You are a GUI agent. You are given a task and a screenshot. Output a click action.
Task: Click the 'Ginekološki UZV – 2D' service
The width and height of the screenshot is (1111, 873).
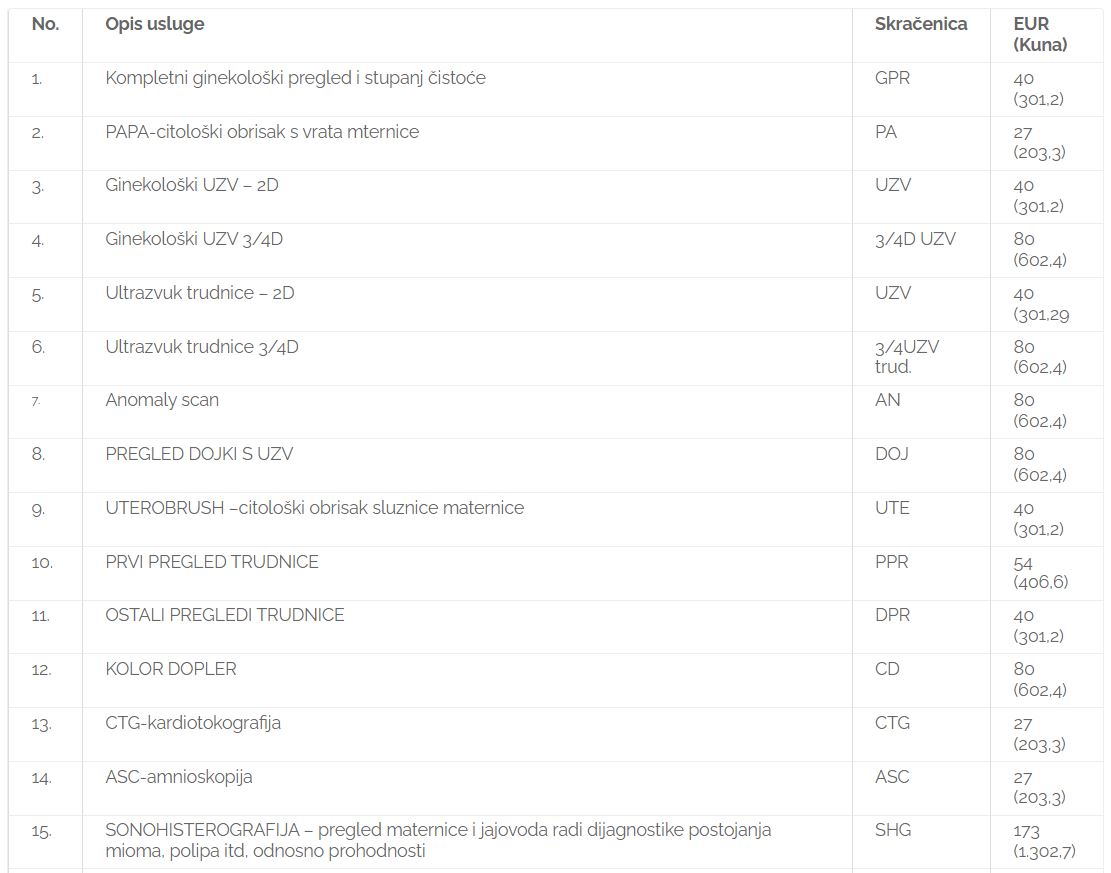pyautogui.click(x=191, y=185)
